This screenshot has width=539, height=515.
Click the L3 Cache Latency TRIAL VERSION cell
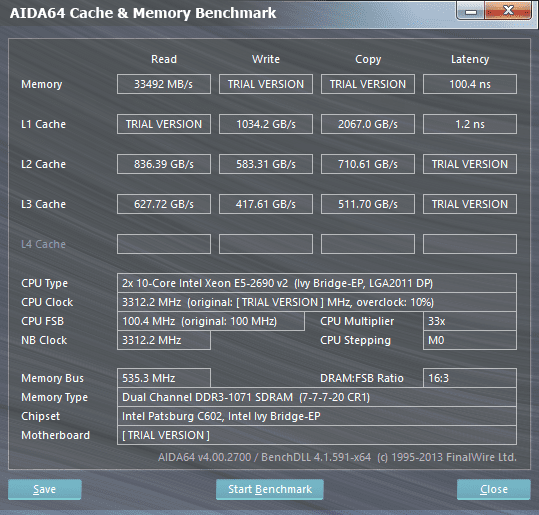click(470, 204)
